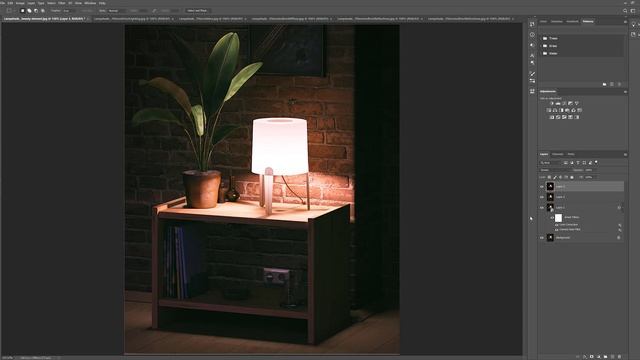Click the Smart Filters mask thumbnail

558,218
